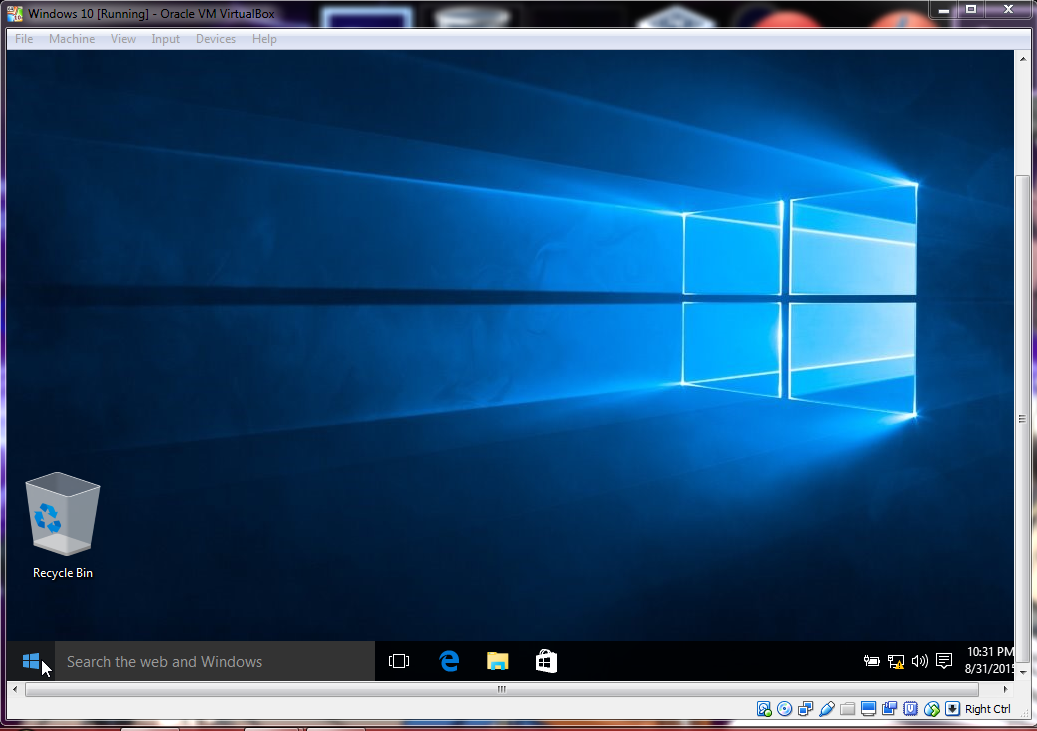Click the battery power tray icon
The width and height of the screenshot is (1037, 731).
pos(872,661)
